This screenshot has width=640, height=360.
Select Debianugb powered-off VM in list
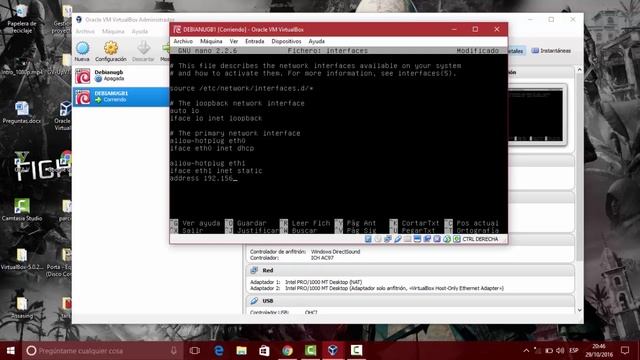coord(121,76)
